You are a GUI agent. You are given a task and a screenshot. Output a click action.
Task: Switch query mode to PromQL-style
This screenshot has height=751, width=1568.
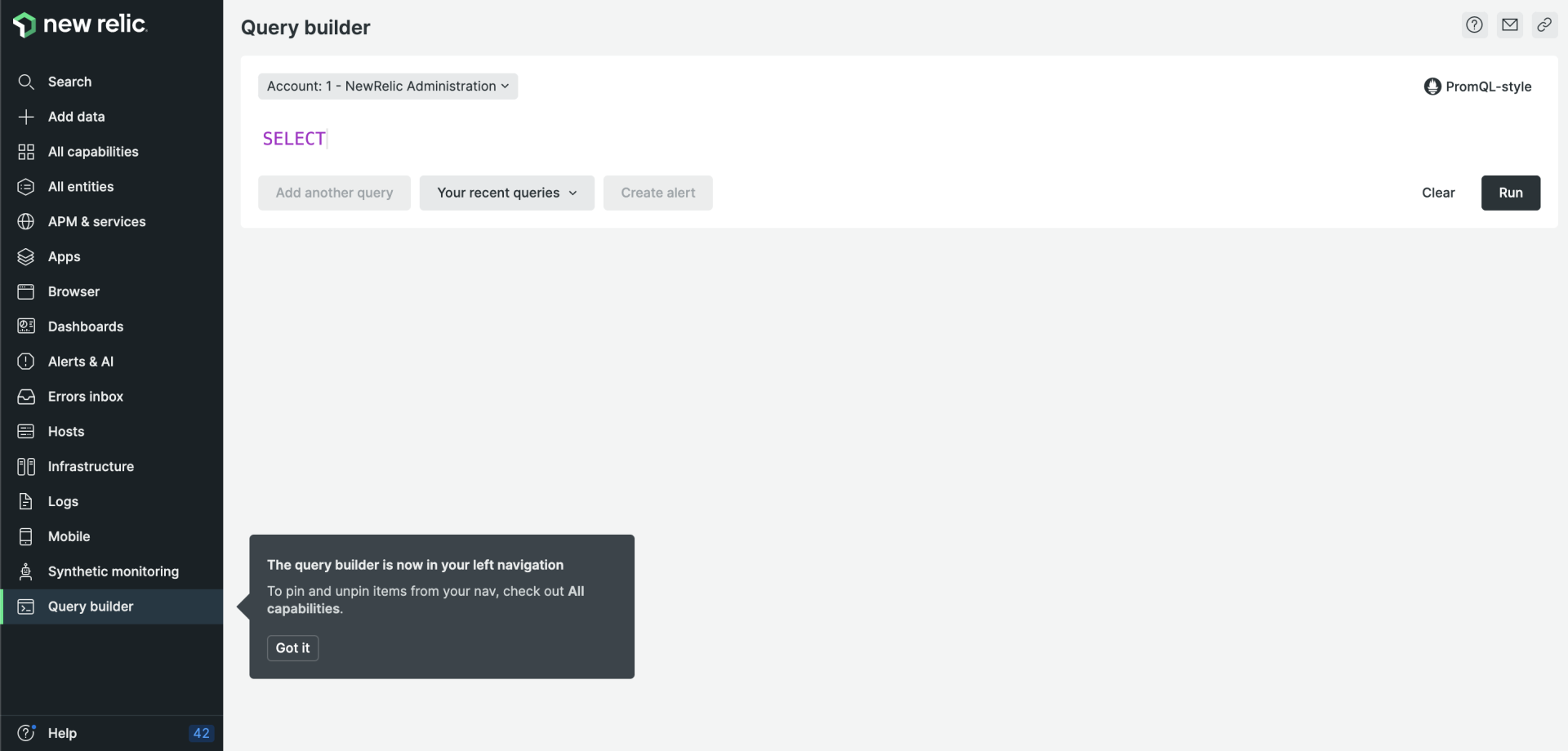[x=1478, y=86]
